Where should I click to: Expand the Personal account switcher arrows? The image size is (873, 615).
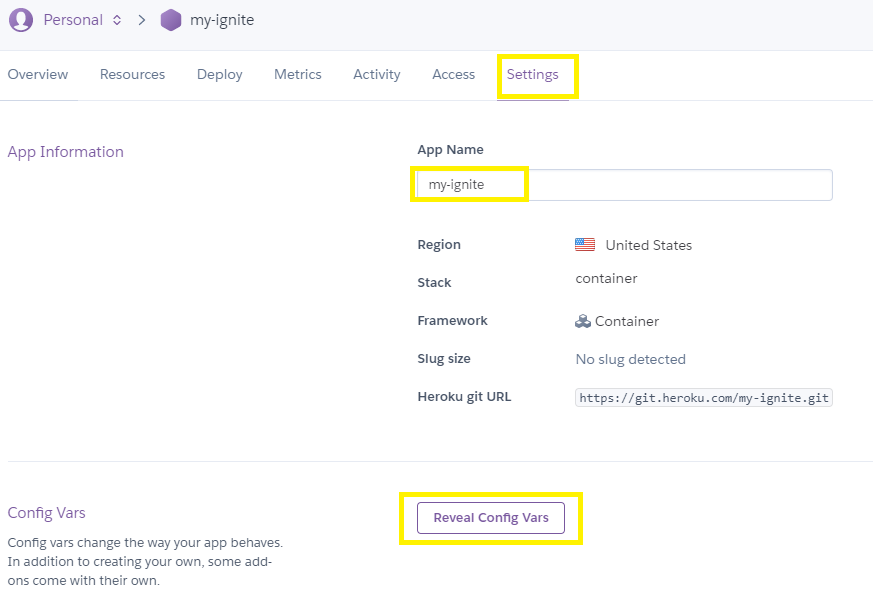pyautogui.click(x=117, y=20)
